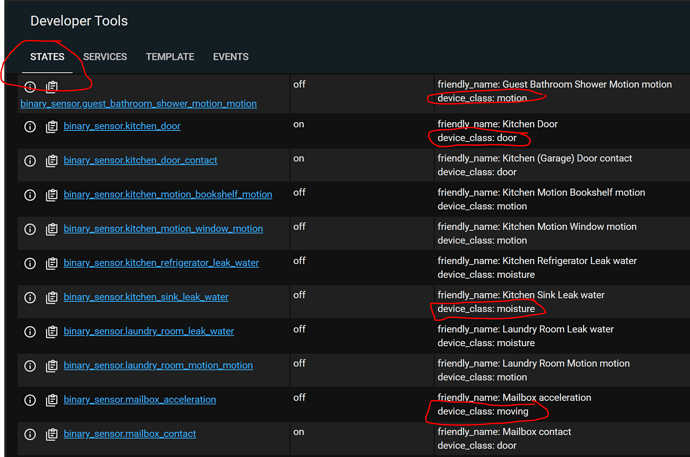Click info icon for guest bathroom shower motion
The image size is (690, 457).
pyautogui.click(x=30, y=88)
